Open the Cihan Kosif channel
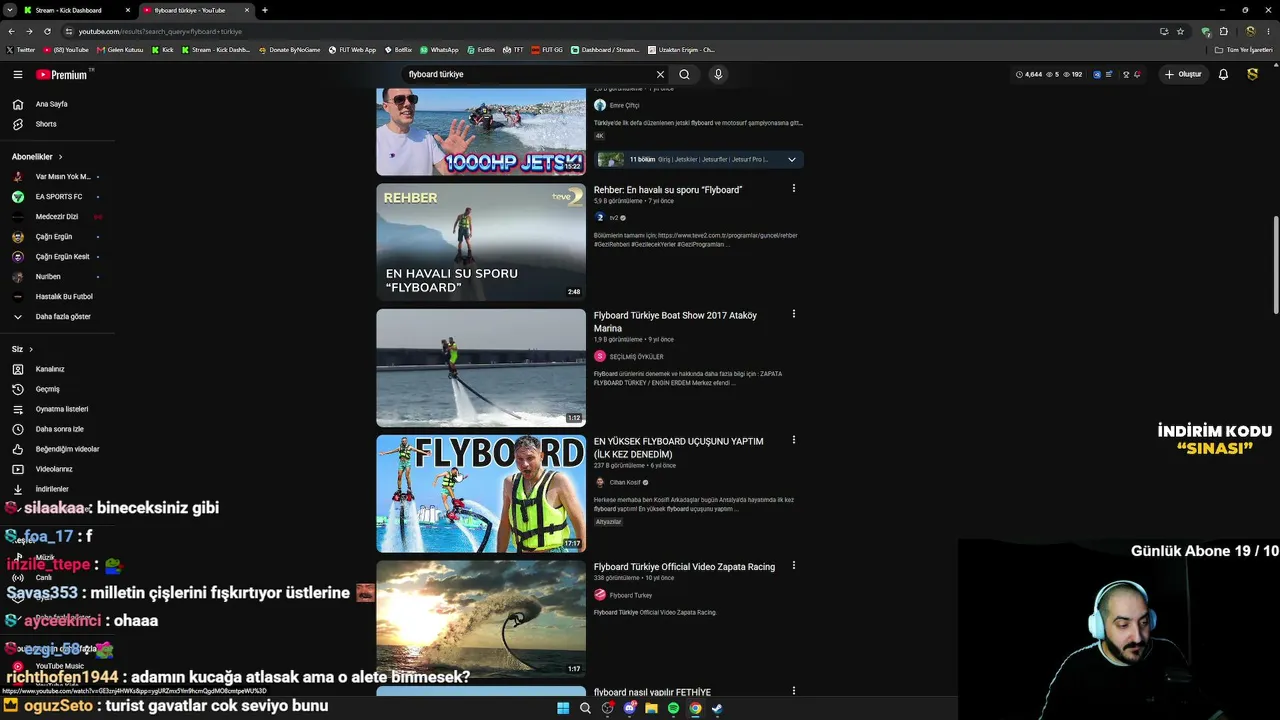The width and height of the screenshot is (1280, 720). 625,483
